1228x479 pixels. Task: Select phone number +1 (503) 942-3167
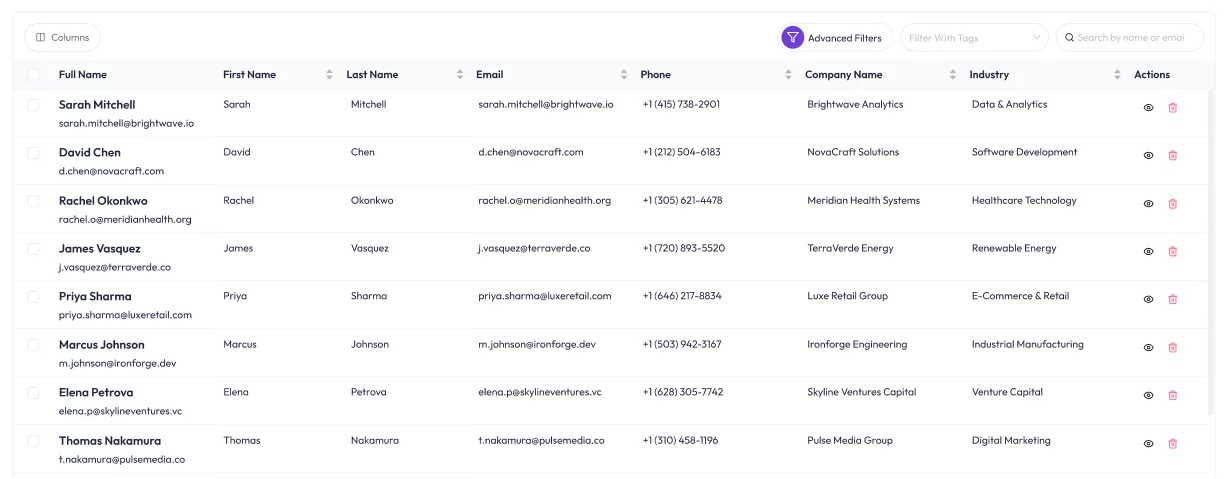coord(682,345)
